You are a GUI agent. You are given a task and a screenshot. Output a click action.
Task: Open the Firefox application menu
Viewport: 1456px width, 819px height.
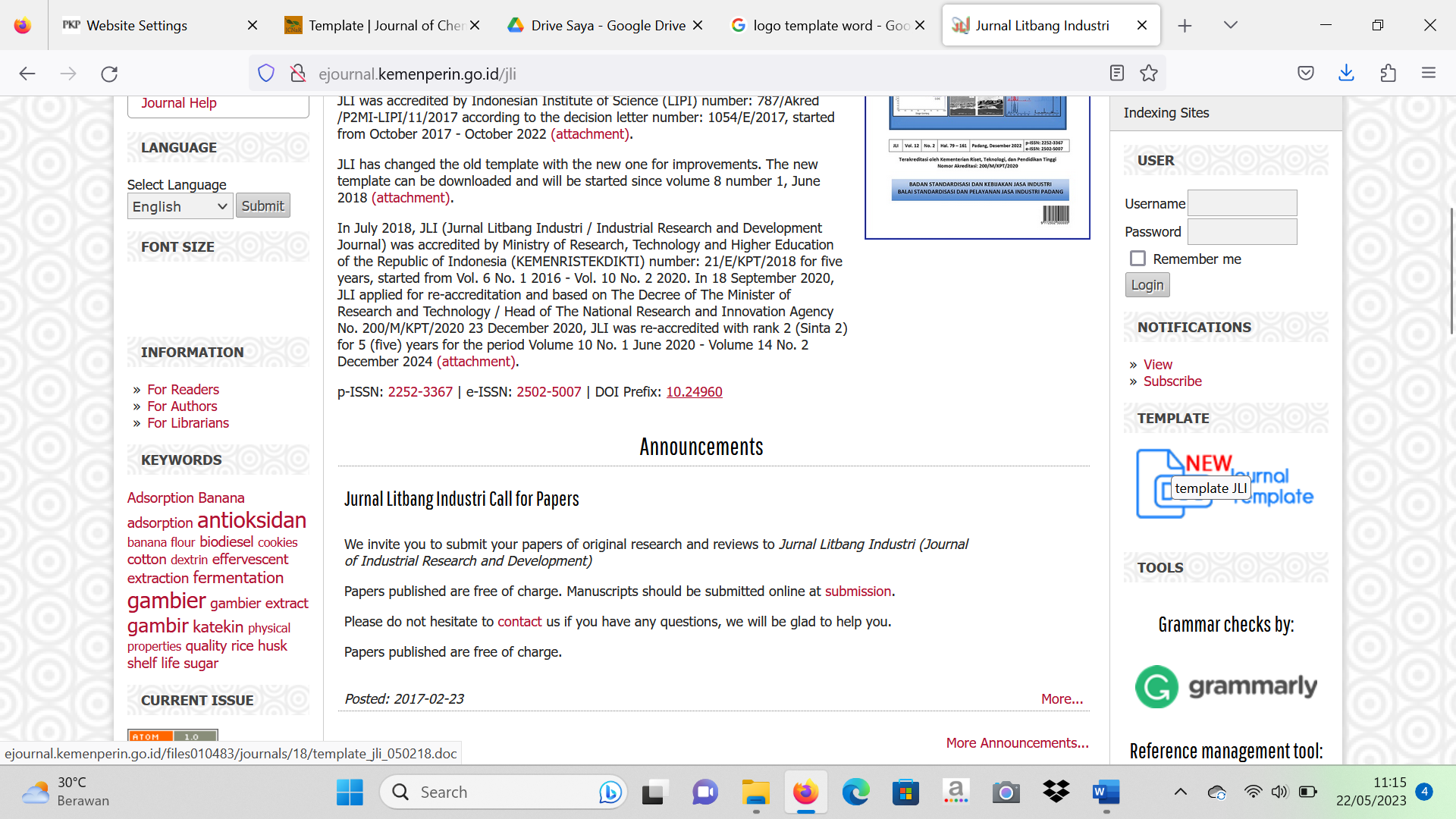pos(1429,73)
